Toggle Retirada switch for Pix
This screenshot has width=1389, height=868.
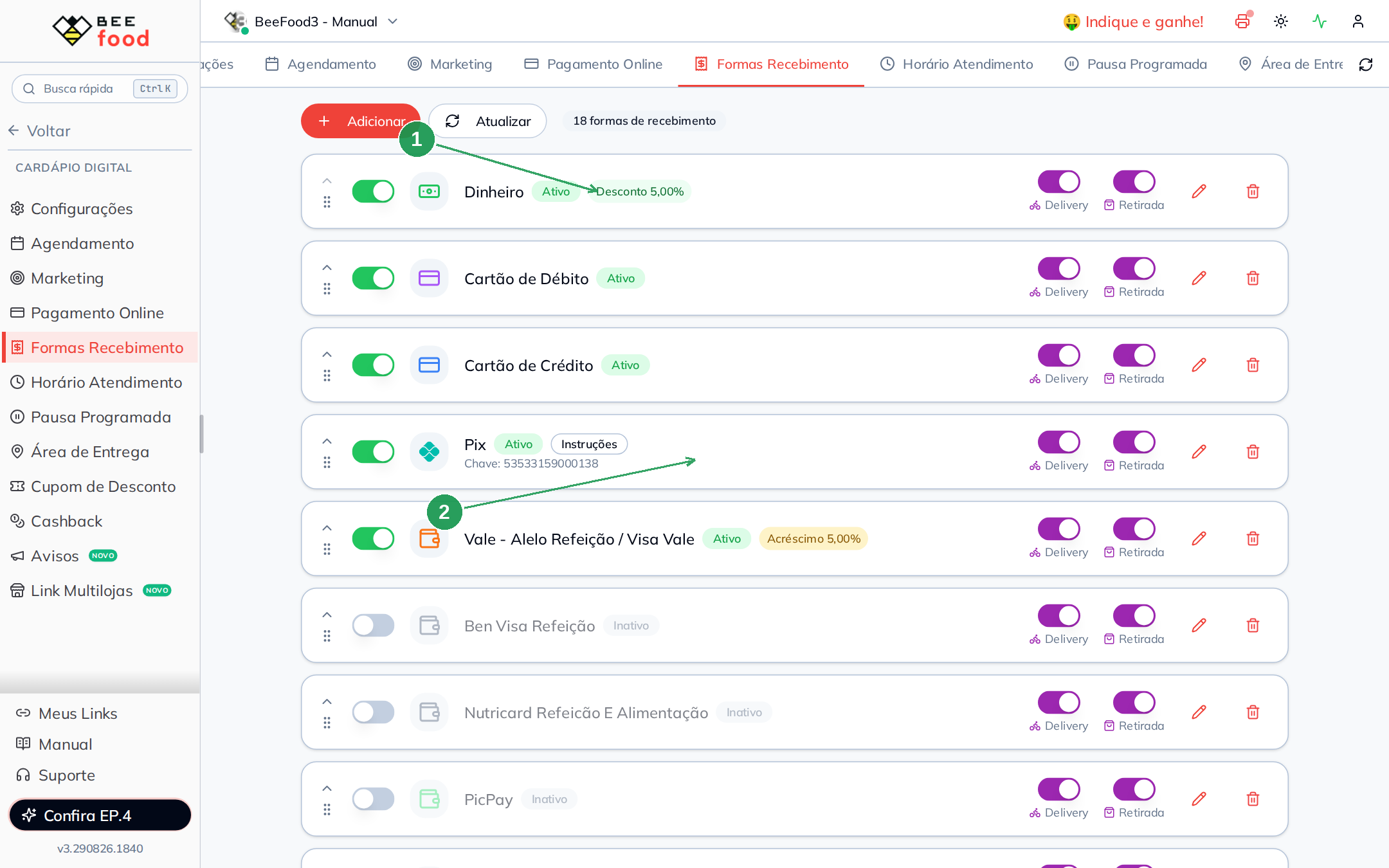click(1134, 442)
